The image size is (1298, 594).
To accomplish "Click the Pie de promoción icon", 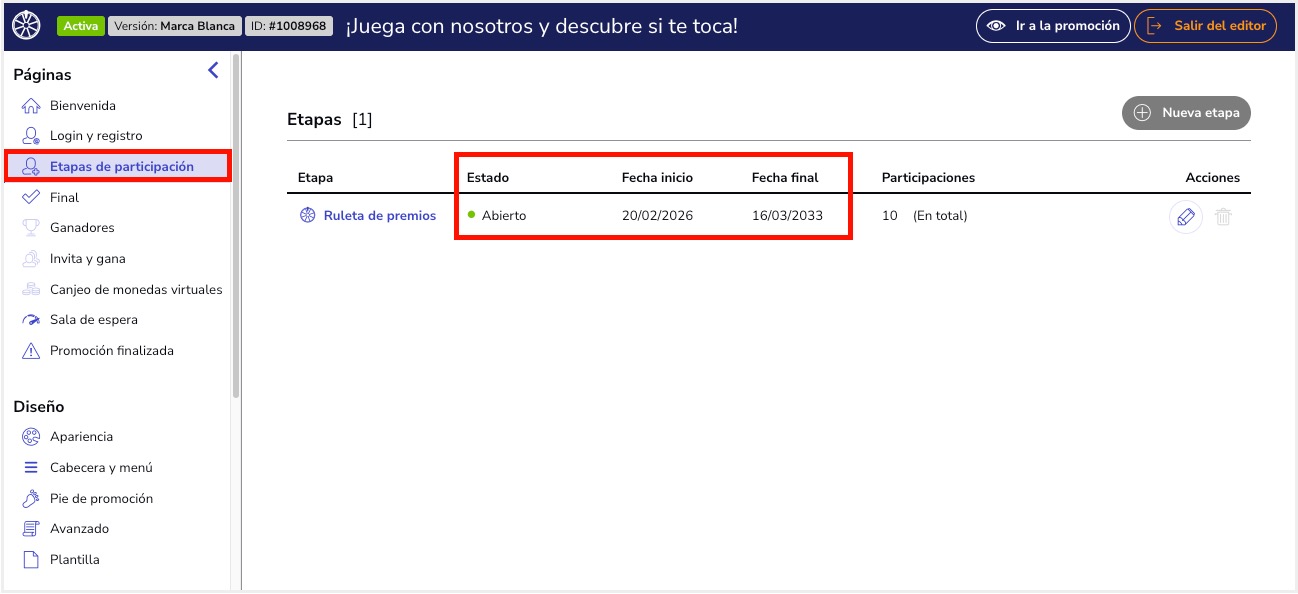I will click(31, 498).
